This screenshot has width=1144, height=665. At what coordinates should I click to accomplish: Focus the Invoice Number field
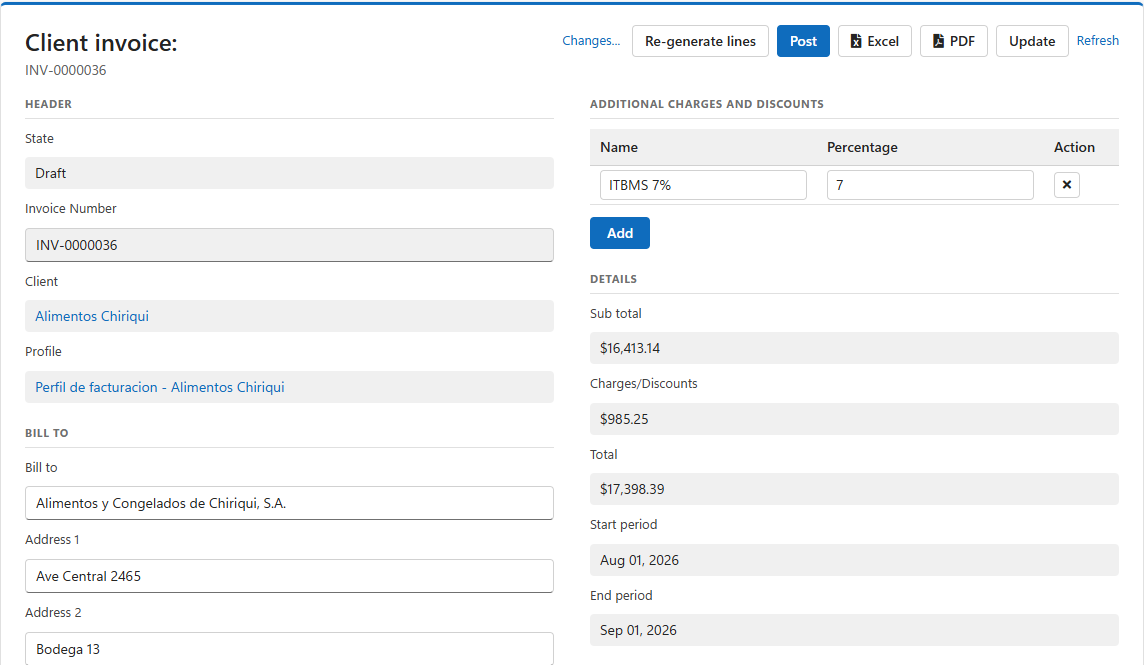(290, 245)
